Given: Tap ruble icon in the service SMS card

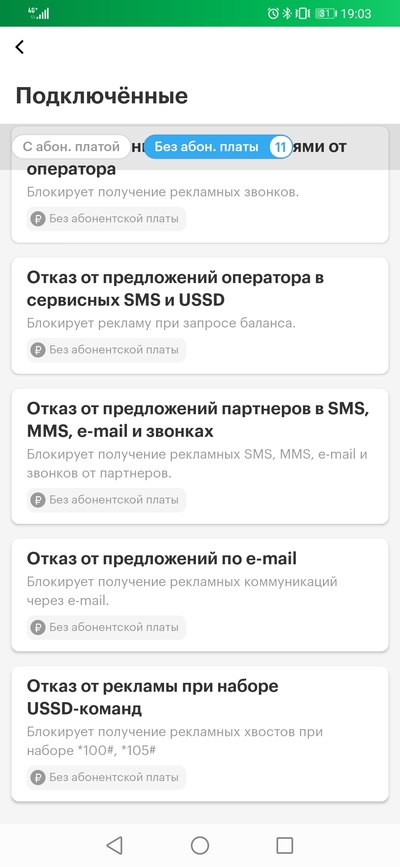Looking at the screenshot, I should pos(38,350).
